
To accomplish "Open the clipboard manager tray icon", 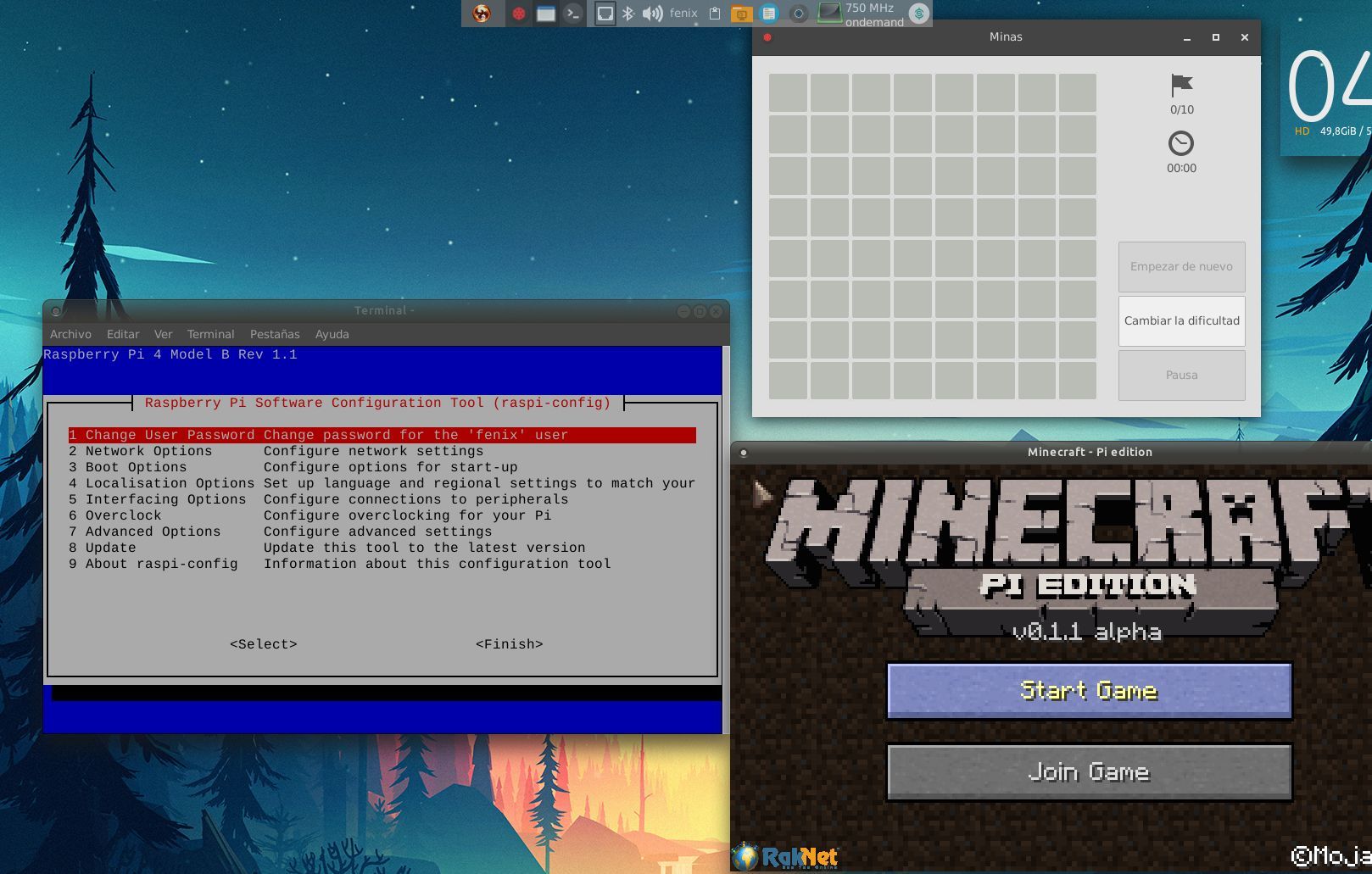I will click(x=715, y=14).
